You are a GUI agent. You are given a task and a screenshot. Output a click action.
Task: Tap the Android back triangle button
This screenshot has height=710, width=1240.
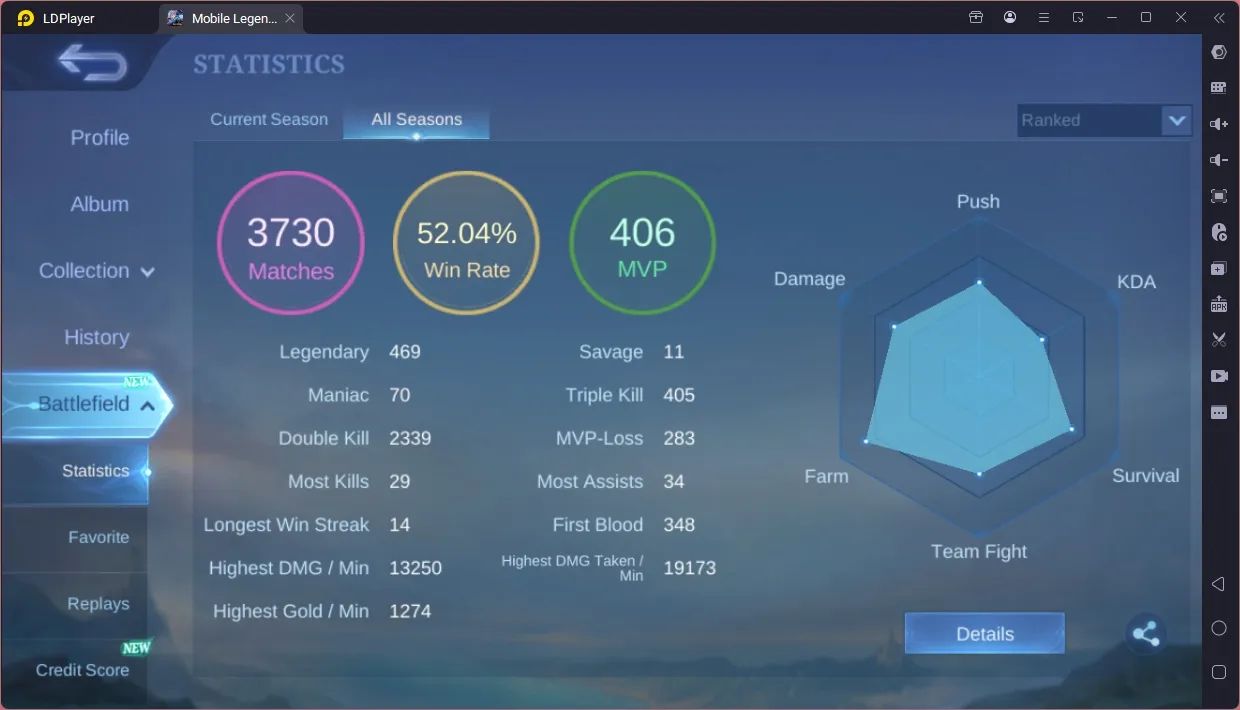coord(1218,583)
